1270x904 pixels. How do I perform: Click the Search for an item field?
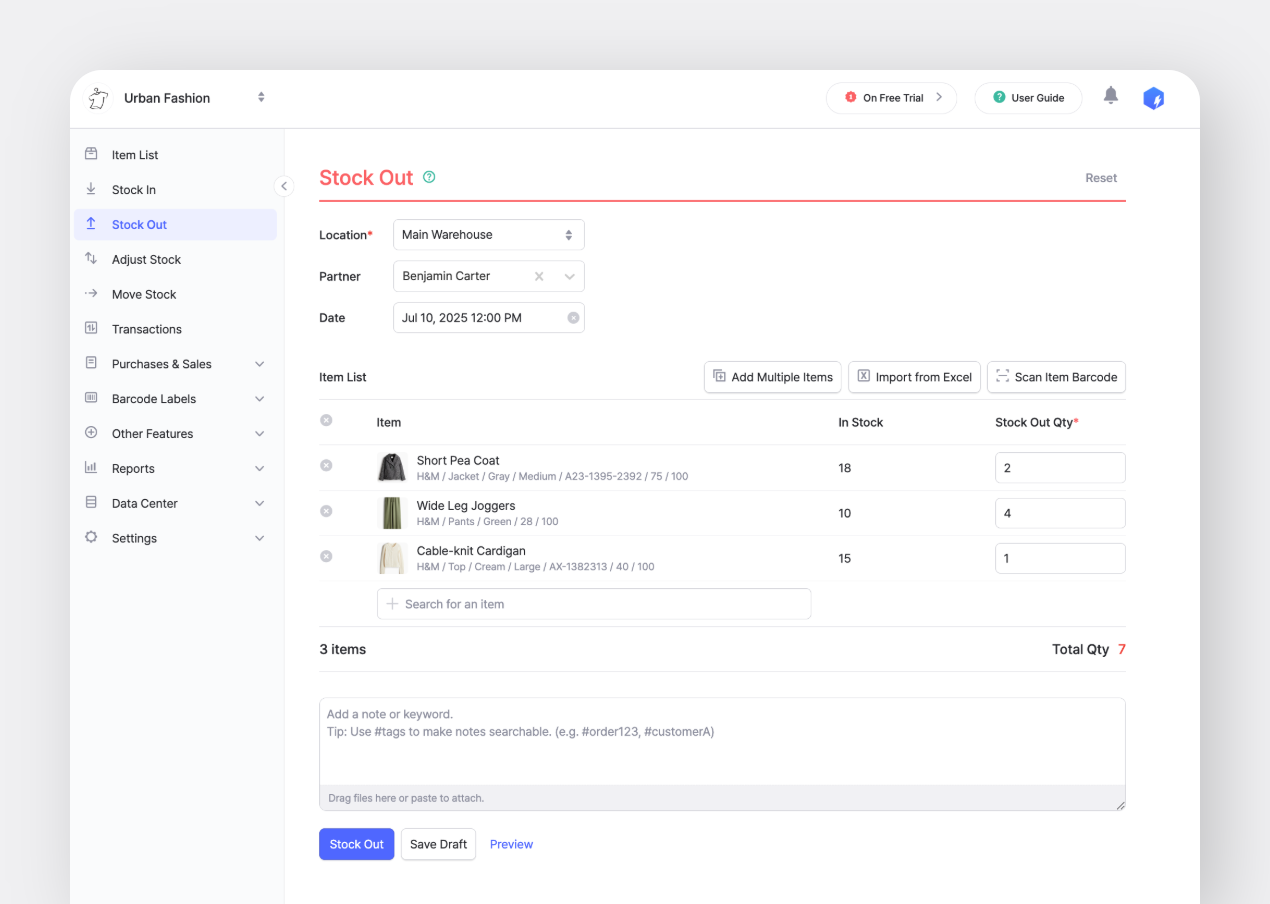(x=594, y=604)
